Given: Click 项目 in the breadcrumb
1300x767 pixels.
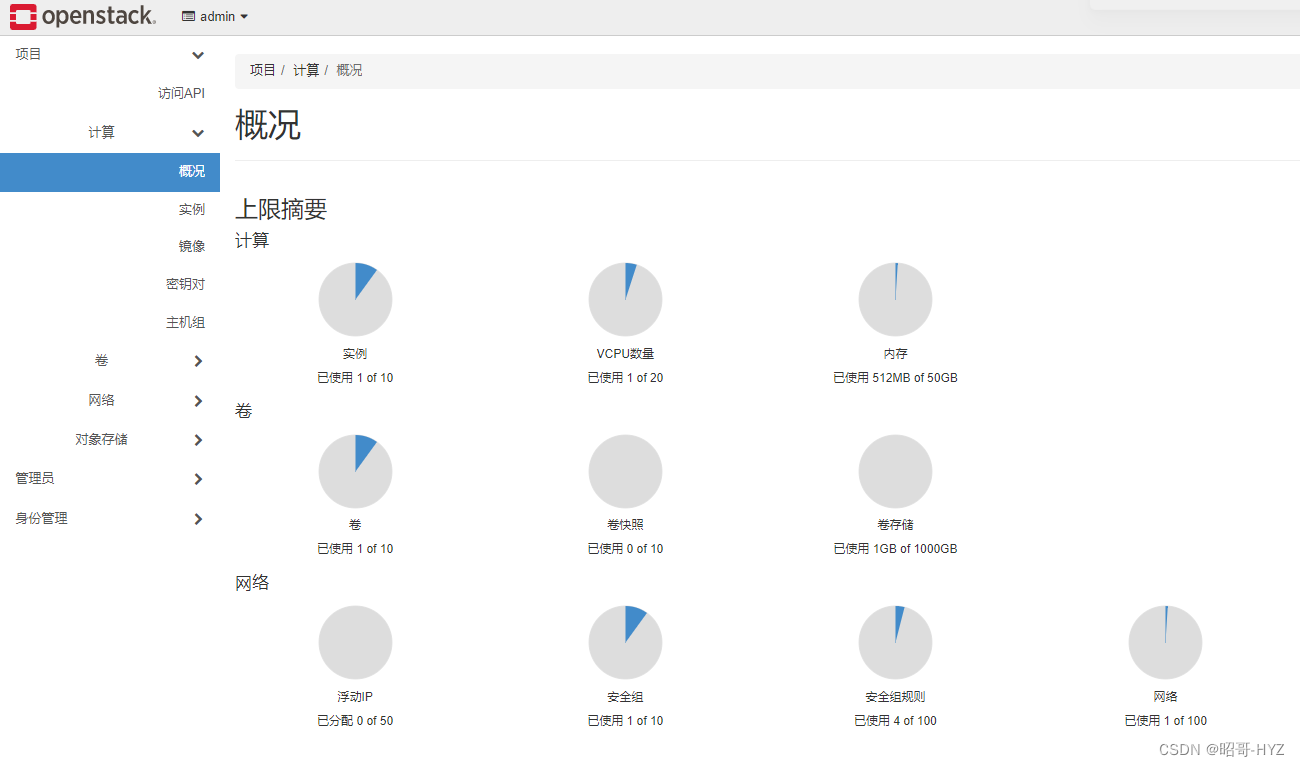Looking at the screenshot, I should point(263,70).
